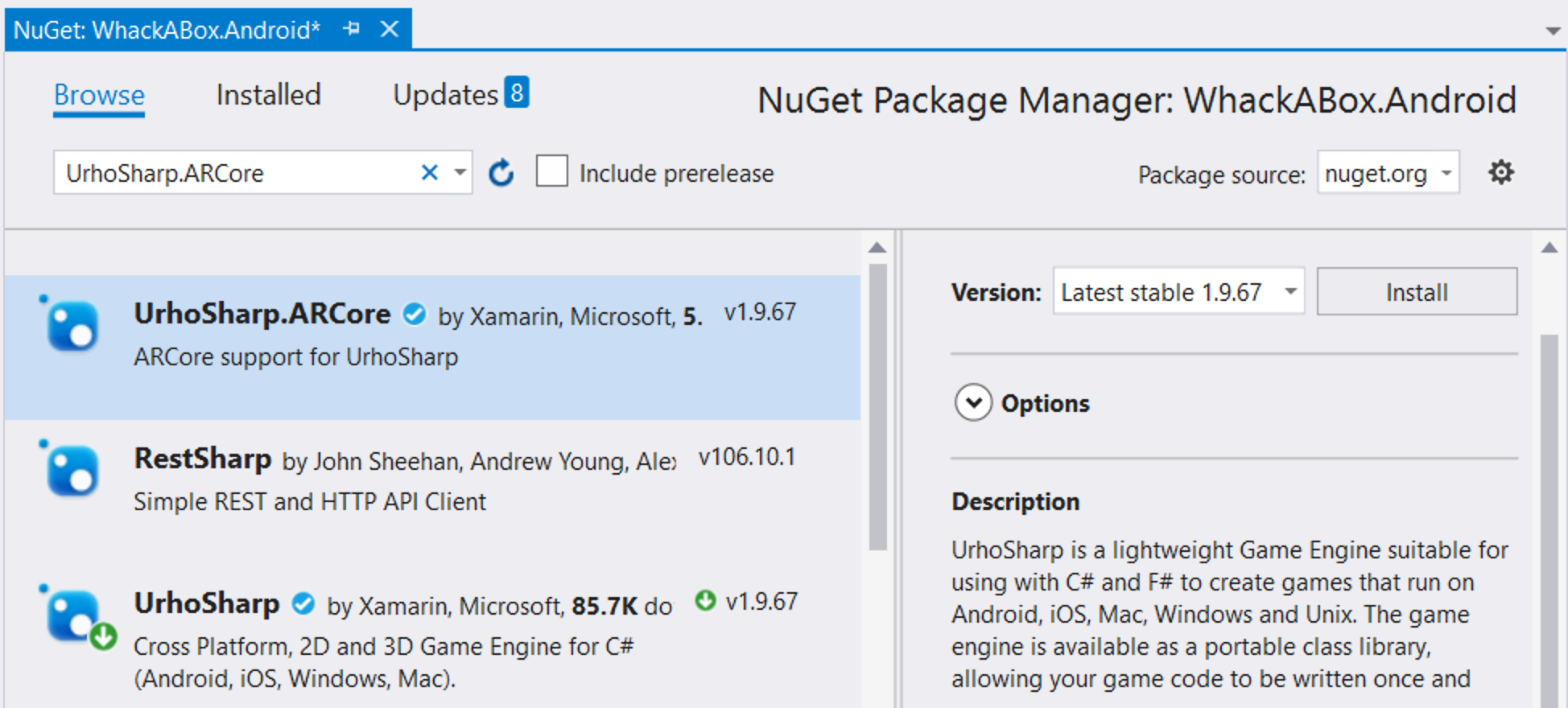Screen dimensions: 1568x708
Task: Click the details pane scrollbar thumb
Action: [x=1549, y=521]
